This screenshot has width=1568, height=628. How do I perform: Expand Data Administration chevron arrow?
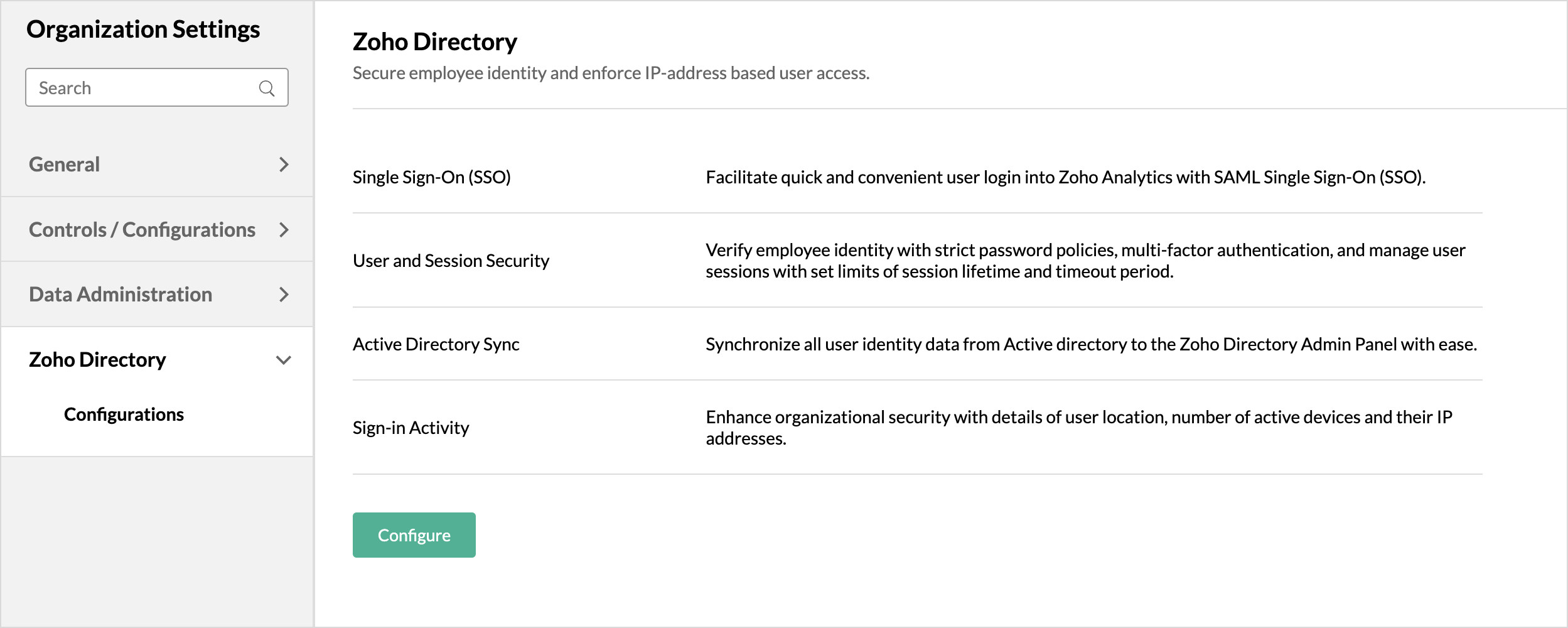284,295
